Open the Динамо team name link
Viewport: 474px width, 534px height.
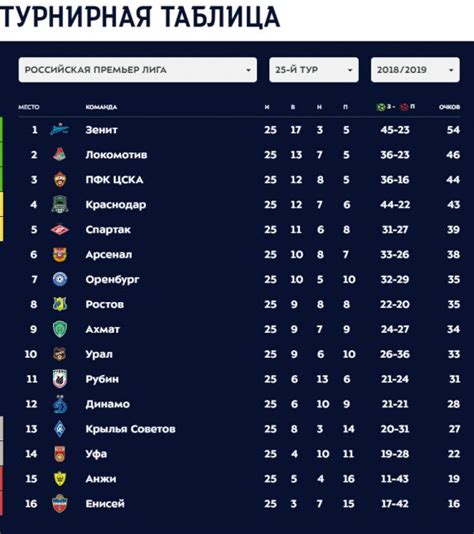(108, 404)
